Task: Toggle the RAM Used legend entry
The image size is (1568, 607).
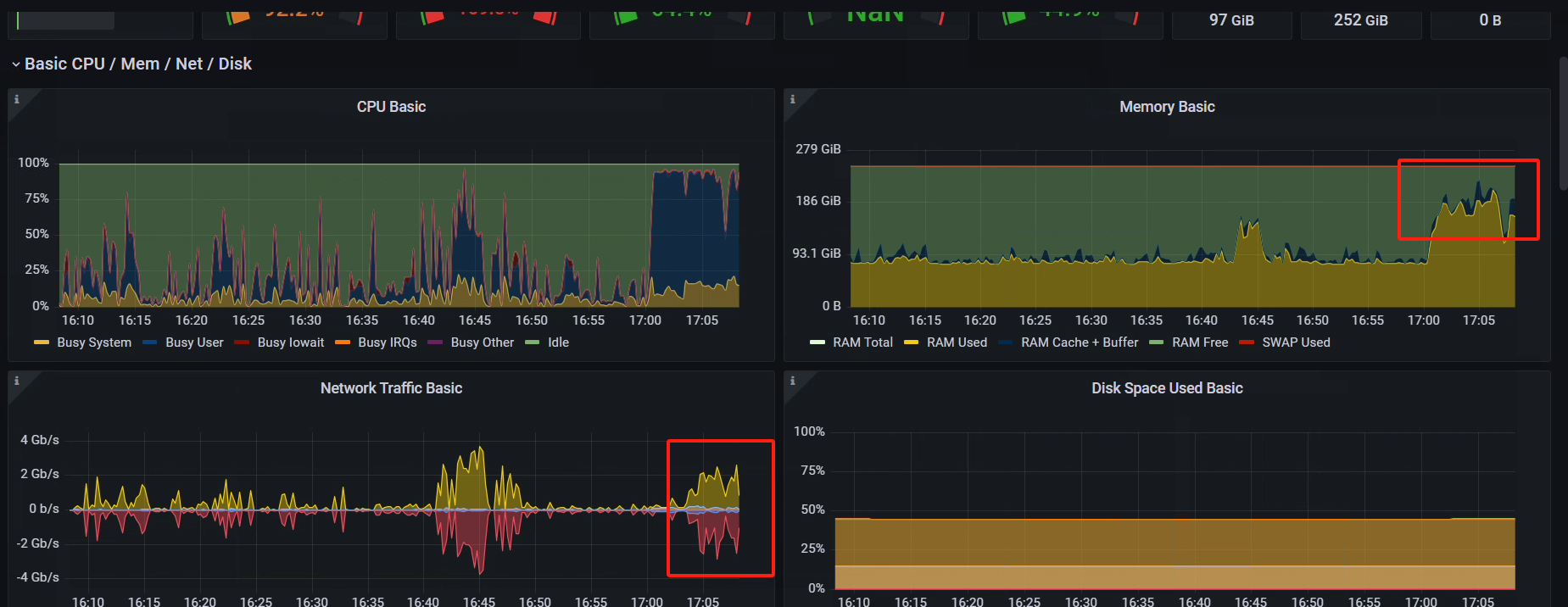Action: (x=957, y=342)
